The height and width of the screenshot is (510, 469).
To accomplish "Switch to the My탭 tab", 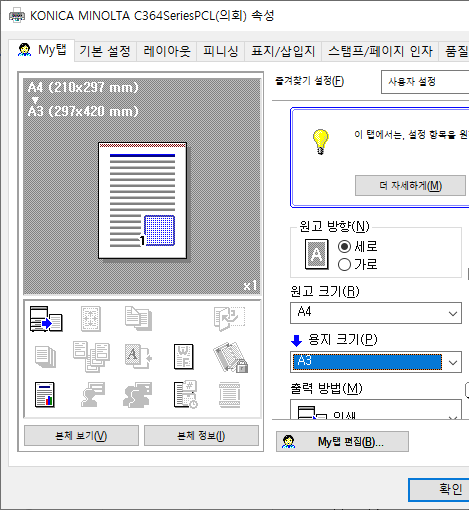I will pyautogui.click(x=41, y=50).
